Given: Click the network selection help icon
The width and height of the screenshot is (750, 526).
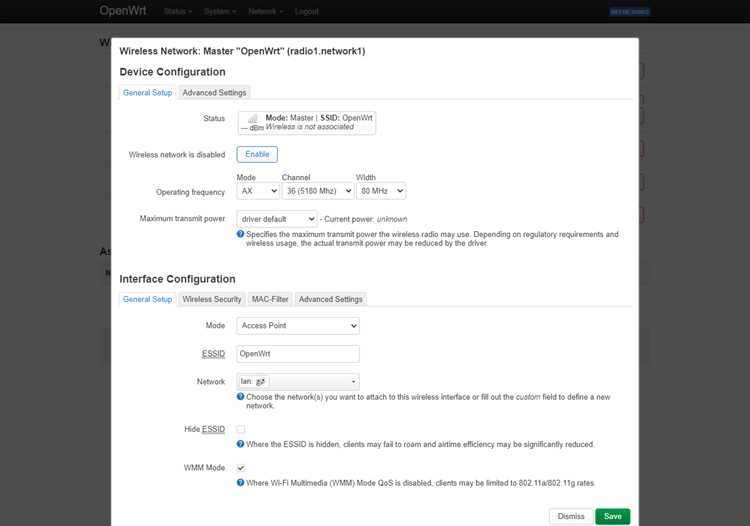Looking at the screenshot, I should click(241, 396).
